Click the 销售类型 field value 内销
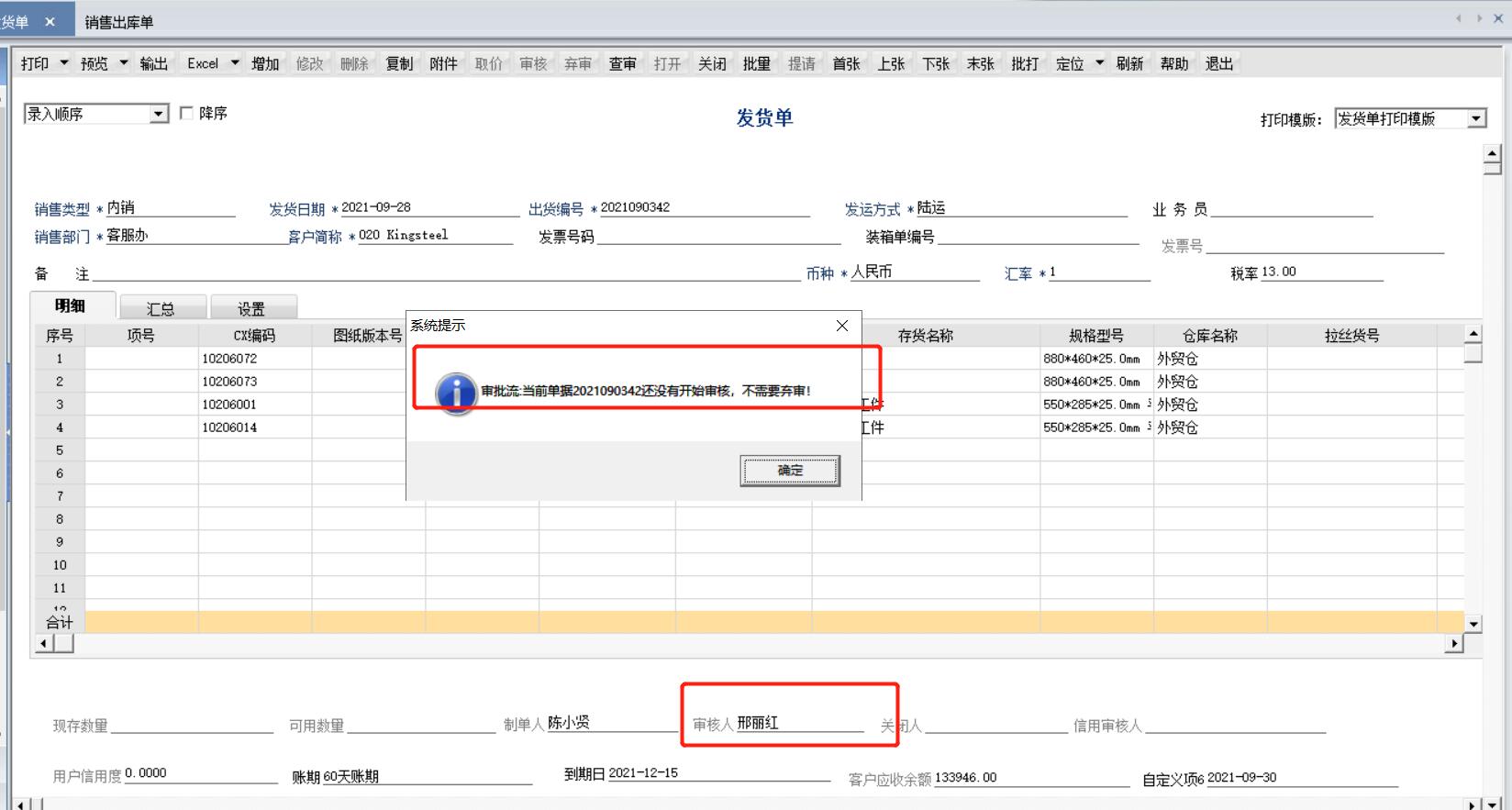1512x810 pixels. tap(171, 207)
